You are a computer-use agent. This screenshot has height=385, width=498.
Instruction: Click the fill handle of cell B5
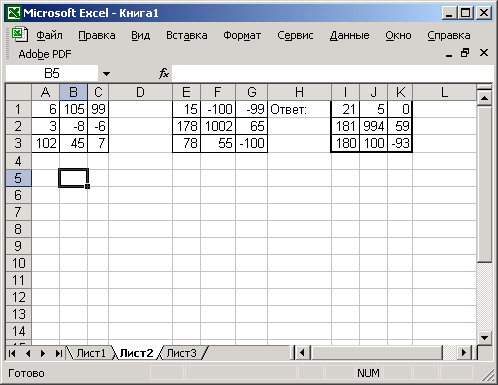pyautogui.click(x=88, y=186)
